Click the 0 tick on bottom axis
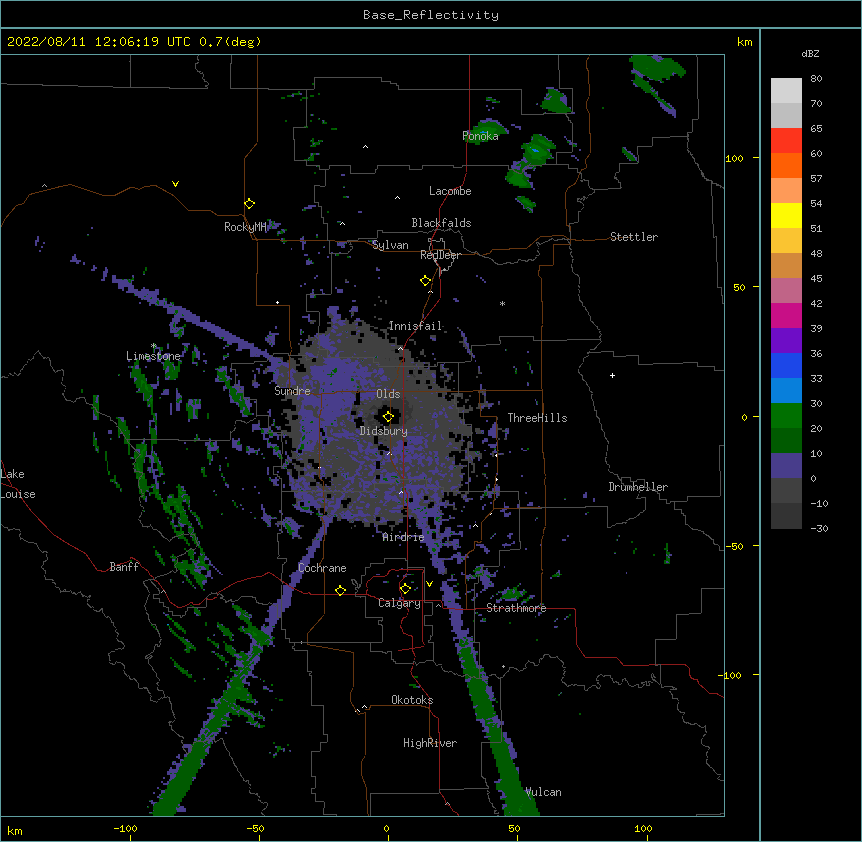 [x=387, y=828]
